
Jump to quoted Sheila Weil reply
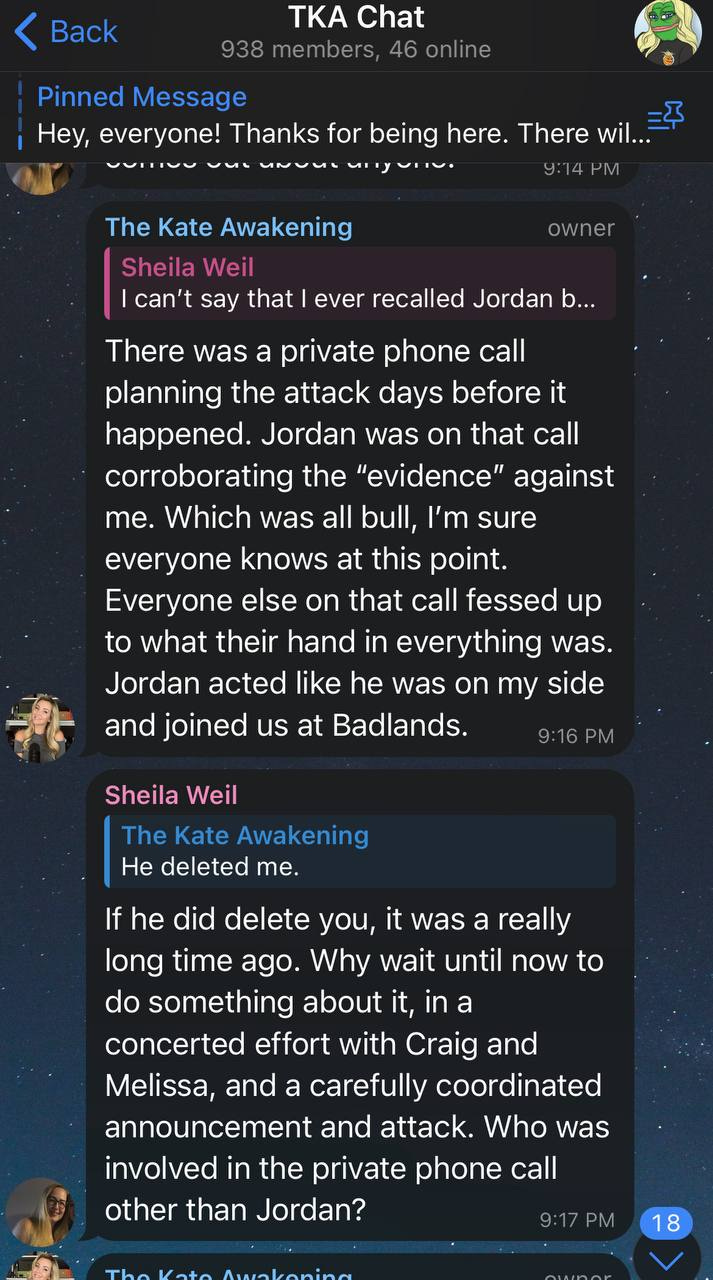click(360, 283)
